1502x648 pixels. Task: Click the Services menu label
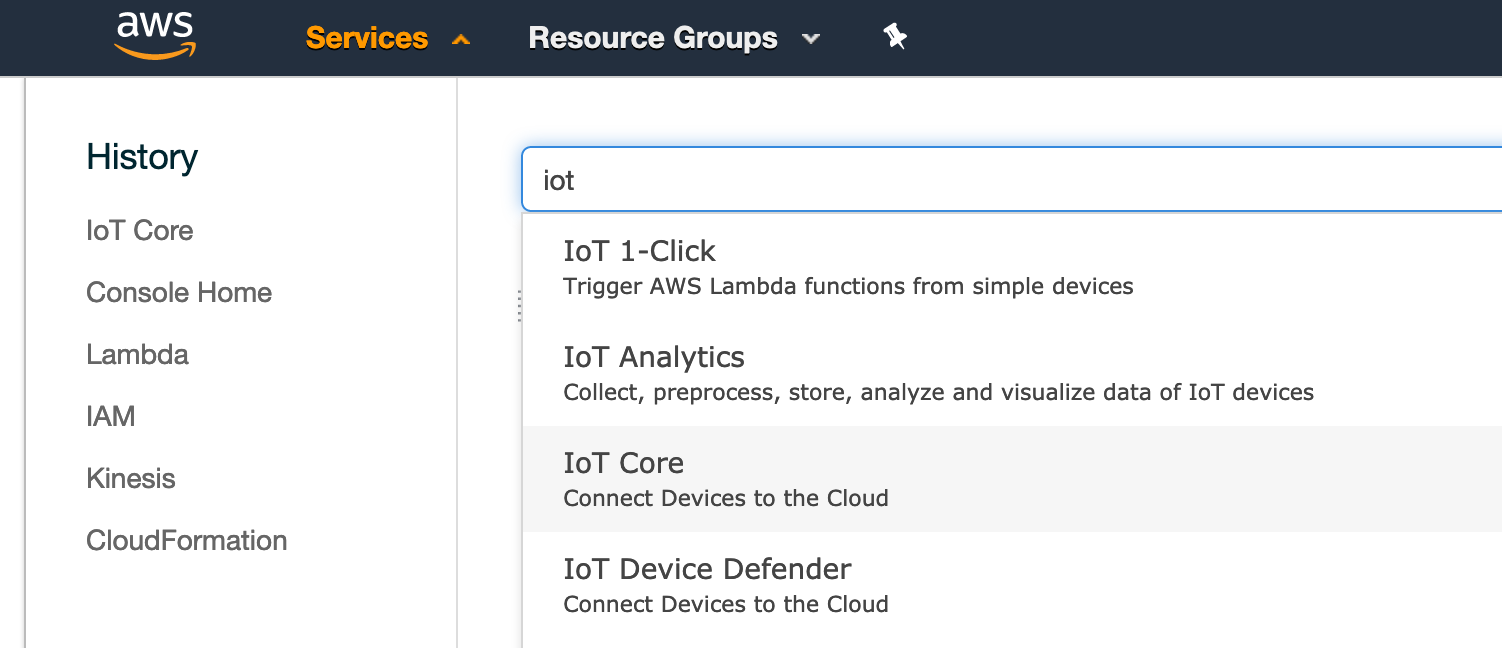(x=366, y=38)
